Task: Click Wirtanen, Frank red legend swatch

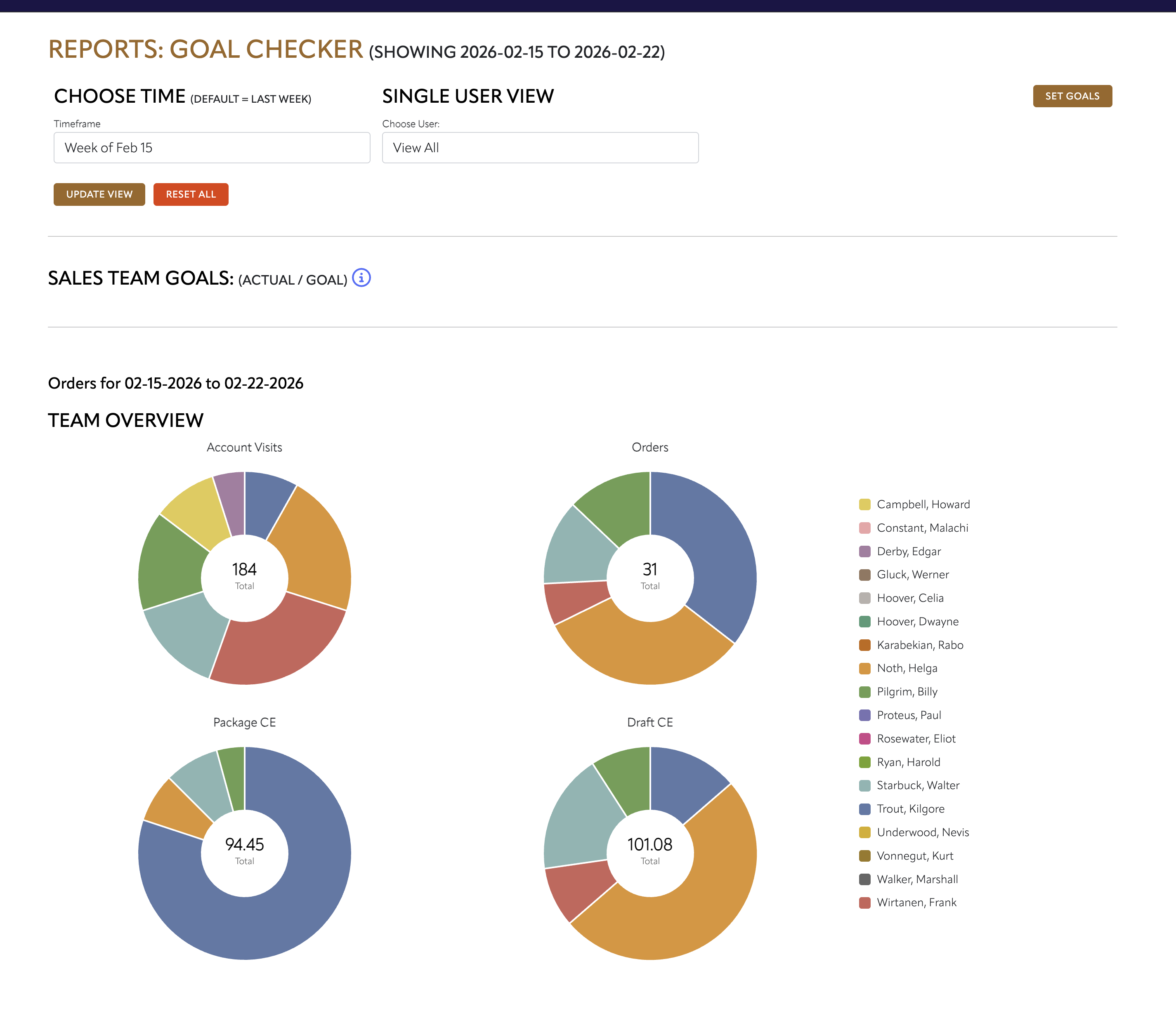Action: click(864, 903)
